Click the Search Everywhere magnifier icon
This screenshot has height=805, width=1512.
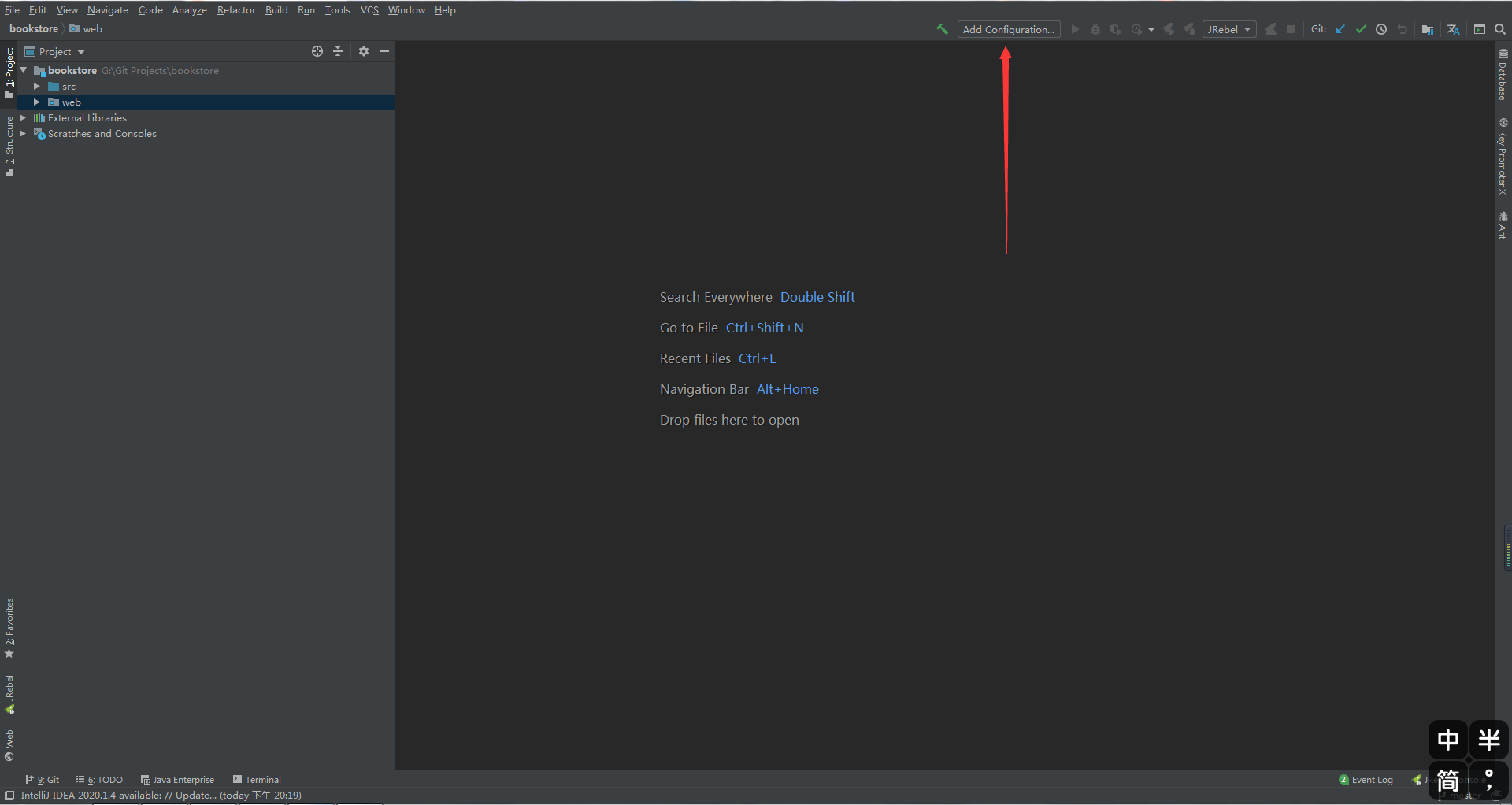click(x=1500, y=29)
